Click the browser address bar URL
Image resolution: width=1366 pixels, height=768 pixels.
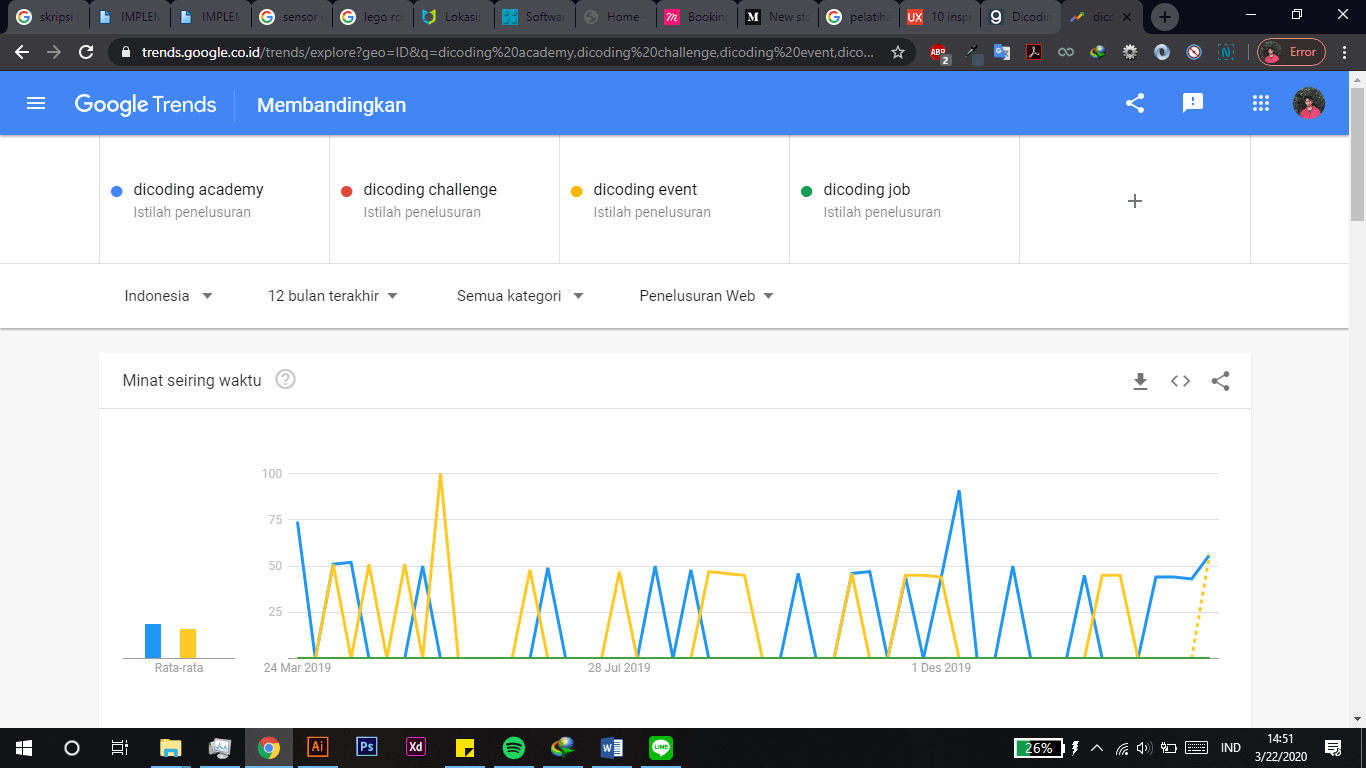[x=507, y=52]
